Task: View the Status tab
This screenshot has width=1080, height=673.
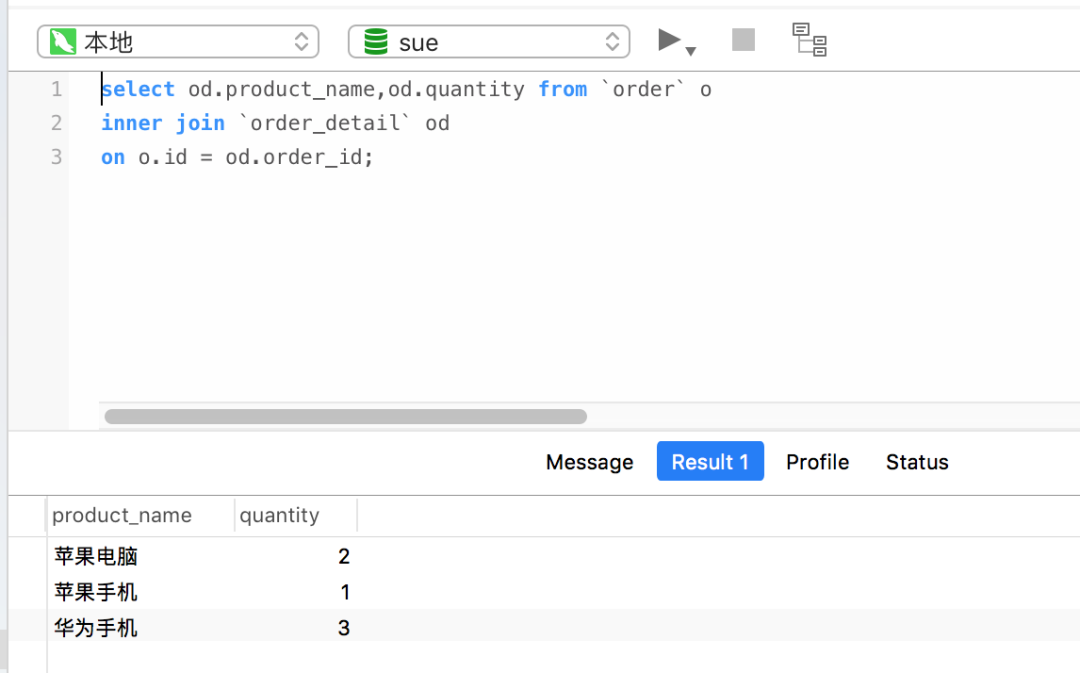Action: (x=916, y=461)
